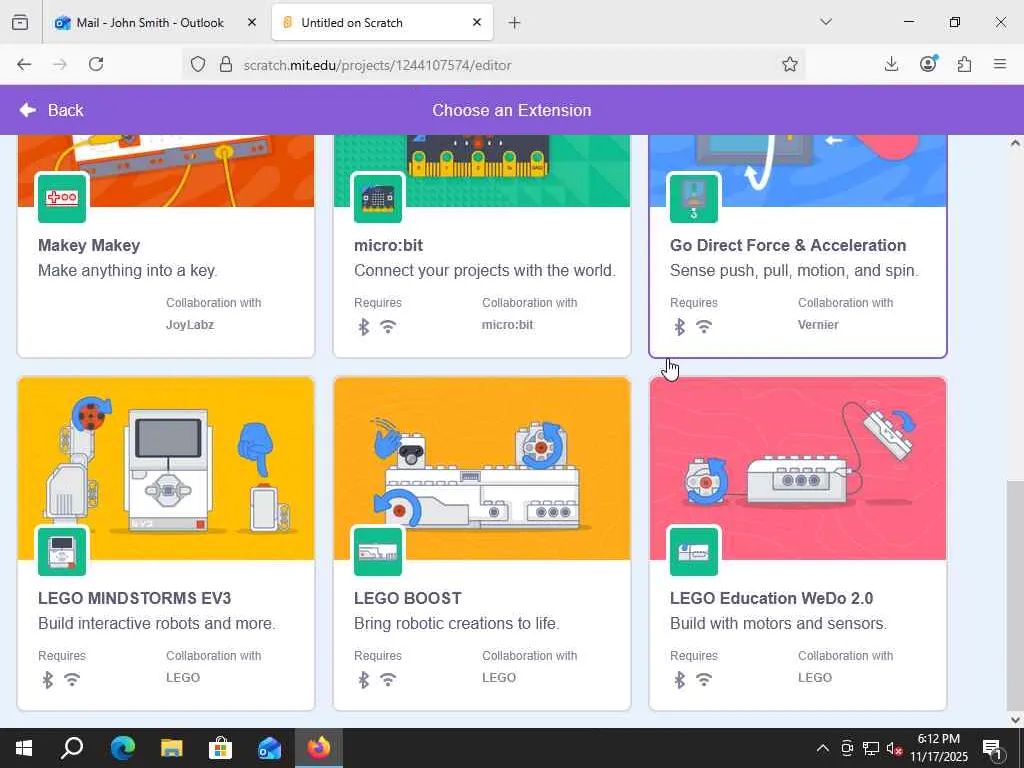Click Bluetooth icon on LEGO BOOST card
The image size is (1024, 768).
tap(364, 680)
